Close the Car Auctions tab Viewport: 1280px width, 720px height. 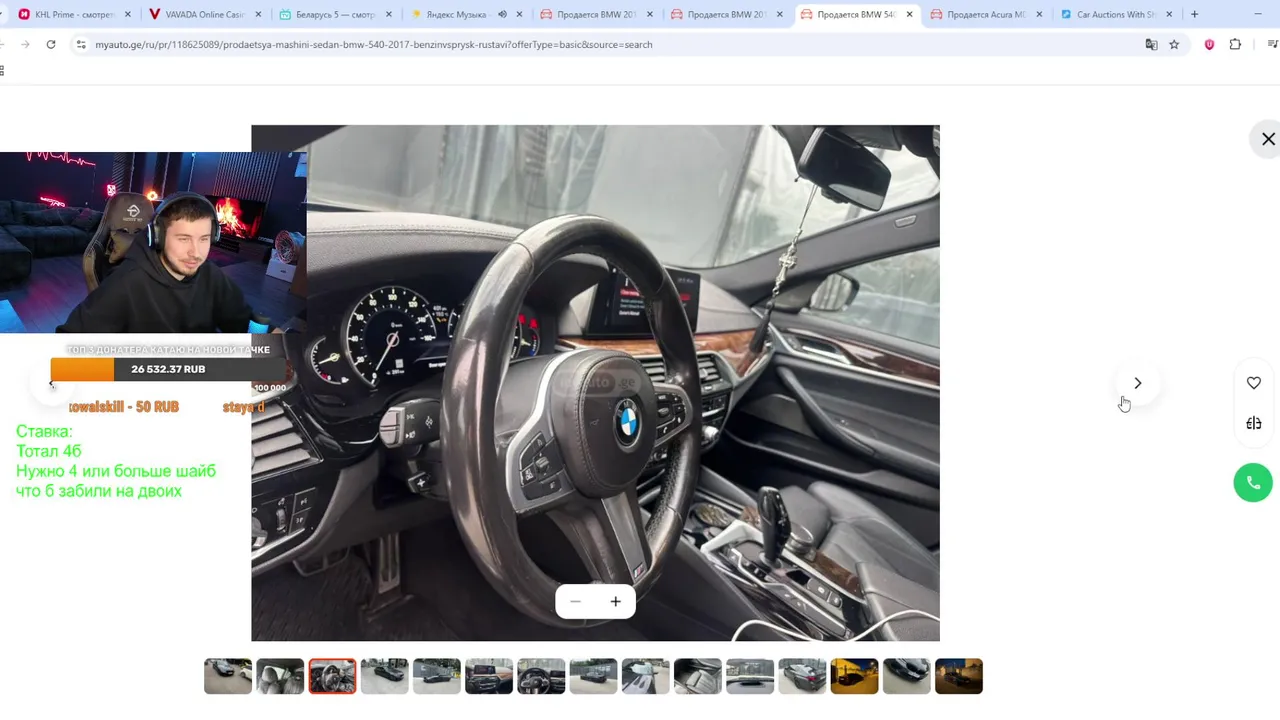tap(1169, 14)
